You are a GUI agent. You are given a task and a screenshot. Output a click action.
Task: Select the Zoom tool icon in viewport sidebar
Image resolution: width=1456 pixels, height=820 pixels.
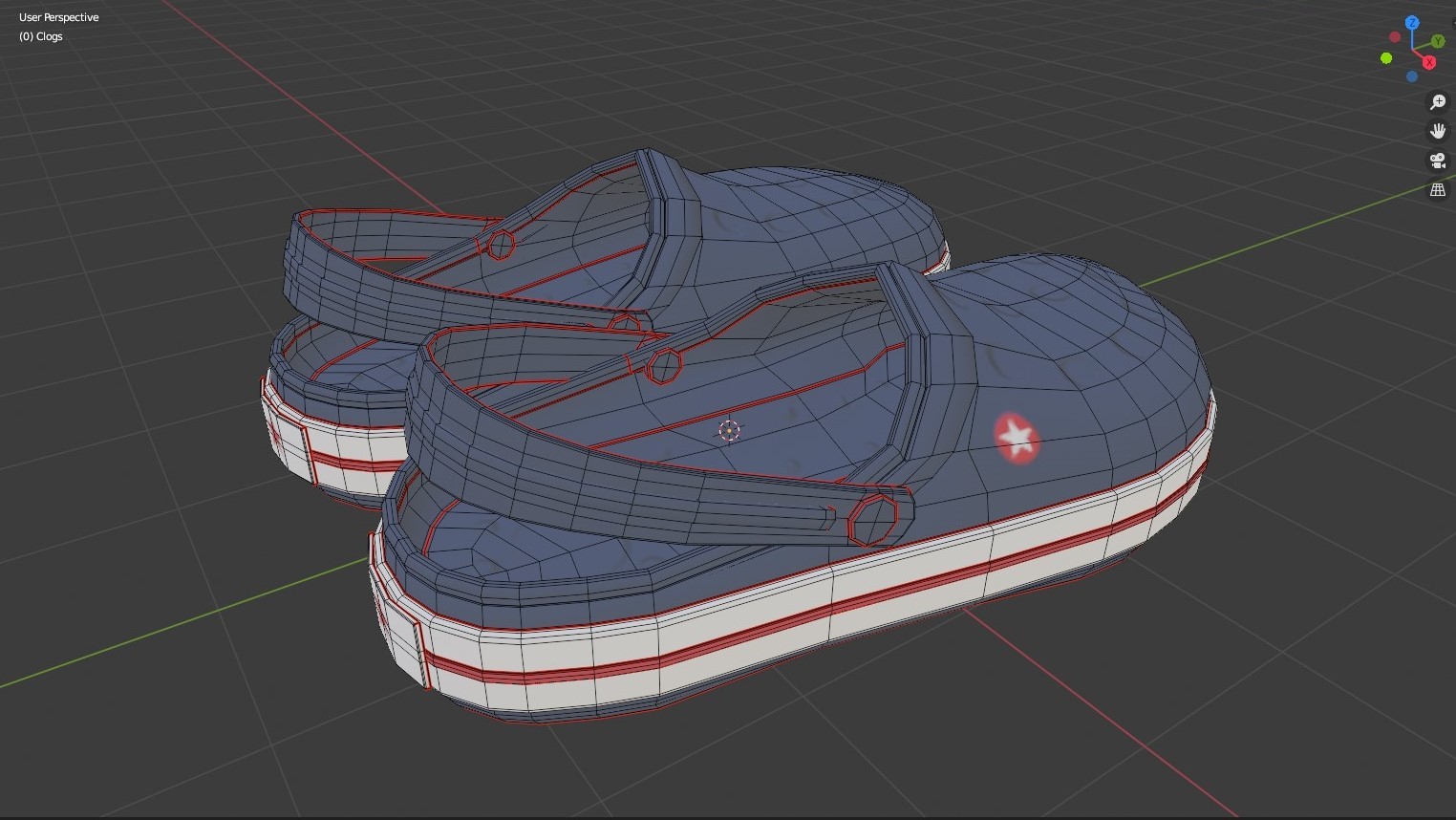click(1438, 101)
